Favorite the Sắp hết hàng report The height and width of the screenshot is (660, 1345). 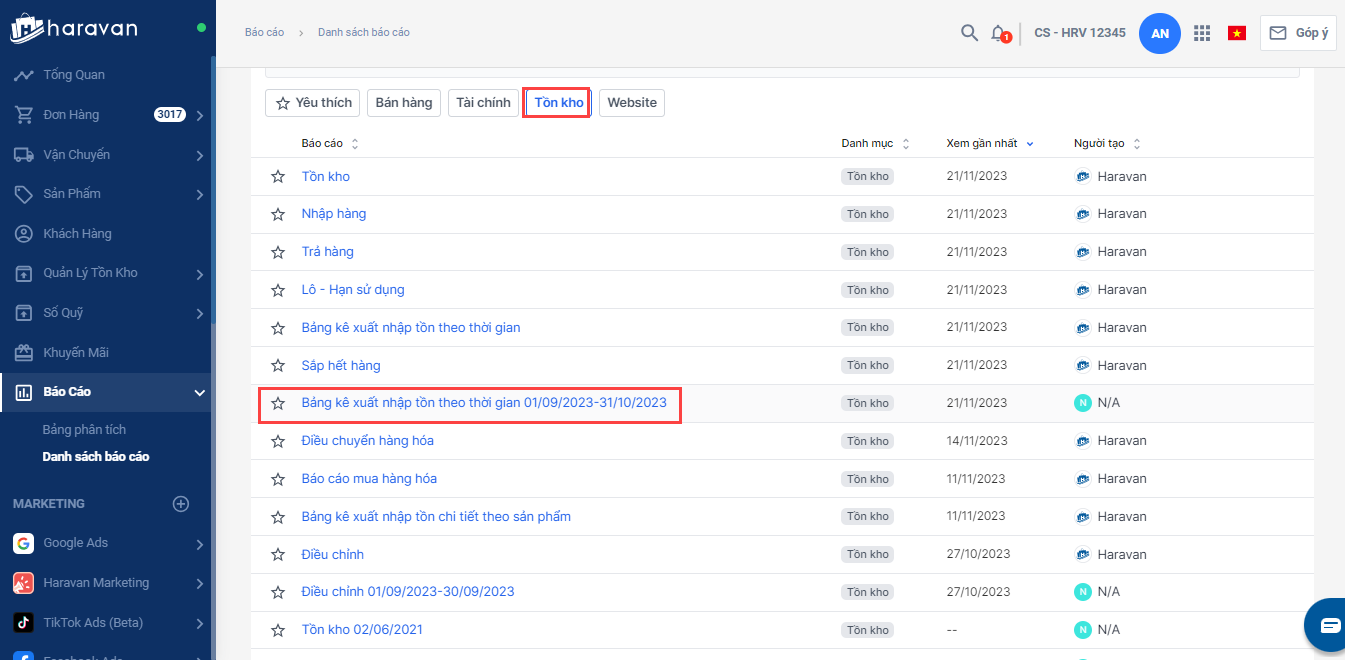coord(278,366)
